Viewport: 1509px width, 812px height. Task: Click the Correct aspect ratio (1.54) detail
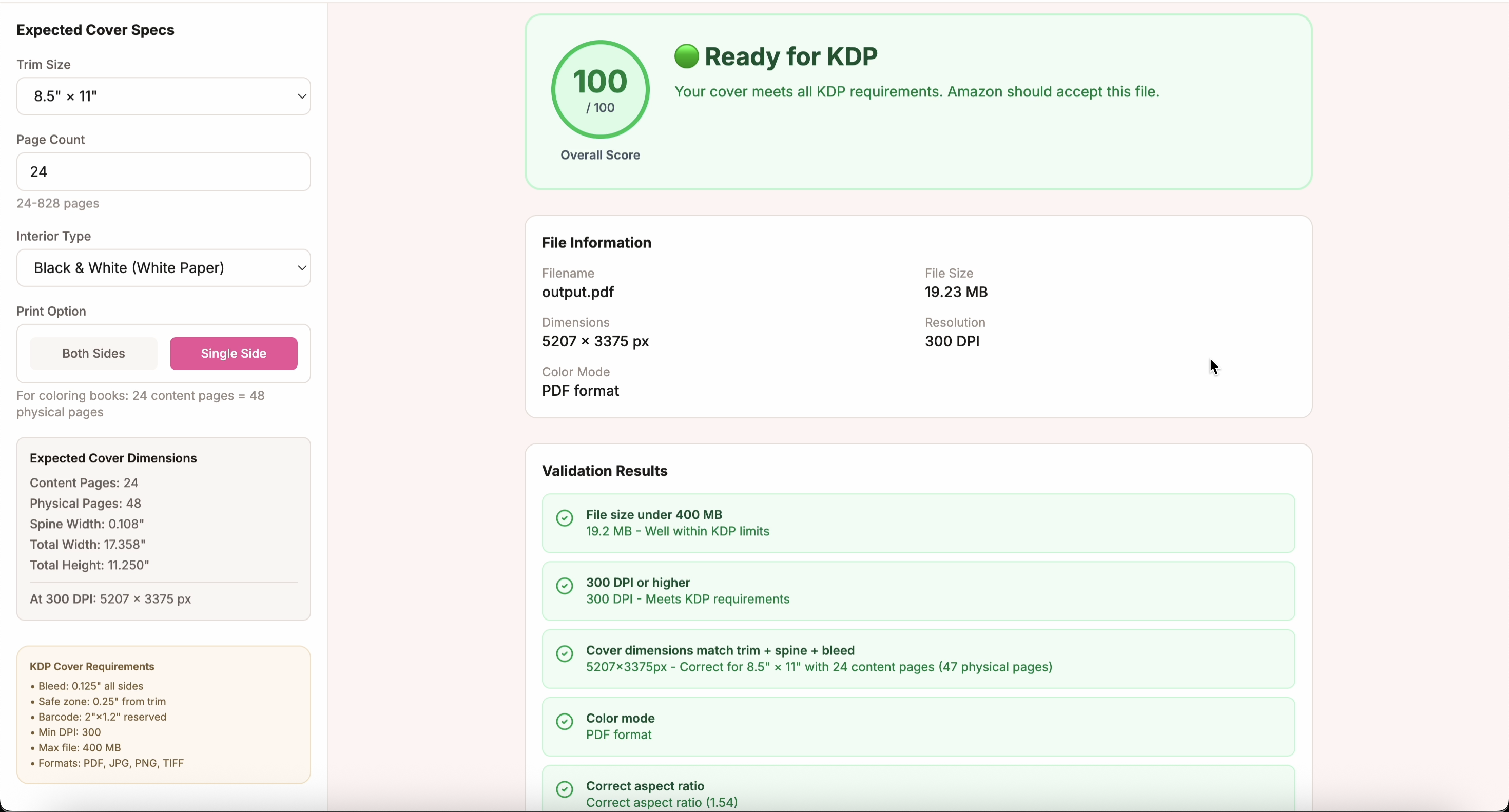point(662,803)
